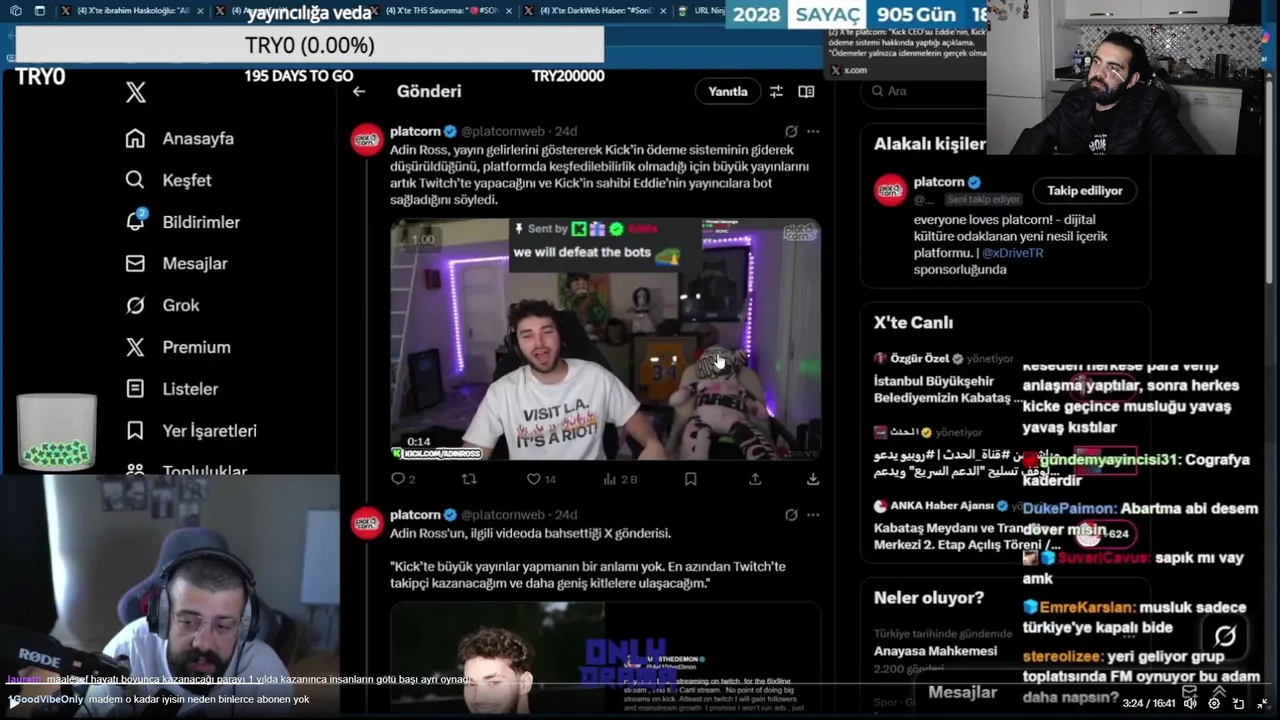Screen dimensions: 1280x720
Task: Expand Mesajlar drawer double-chevron
Action: pyautogui.click(x=1219, y=691)
